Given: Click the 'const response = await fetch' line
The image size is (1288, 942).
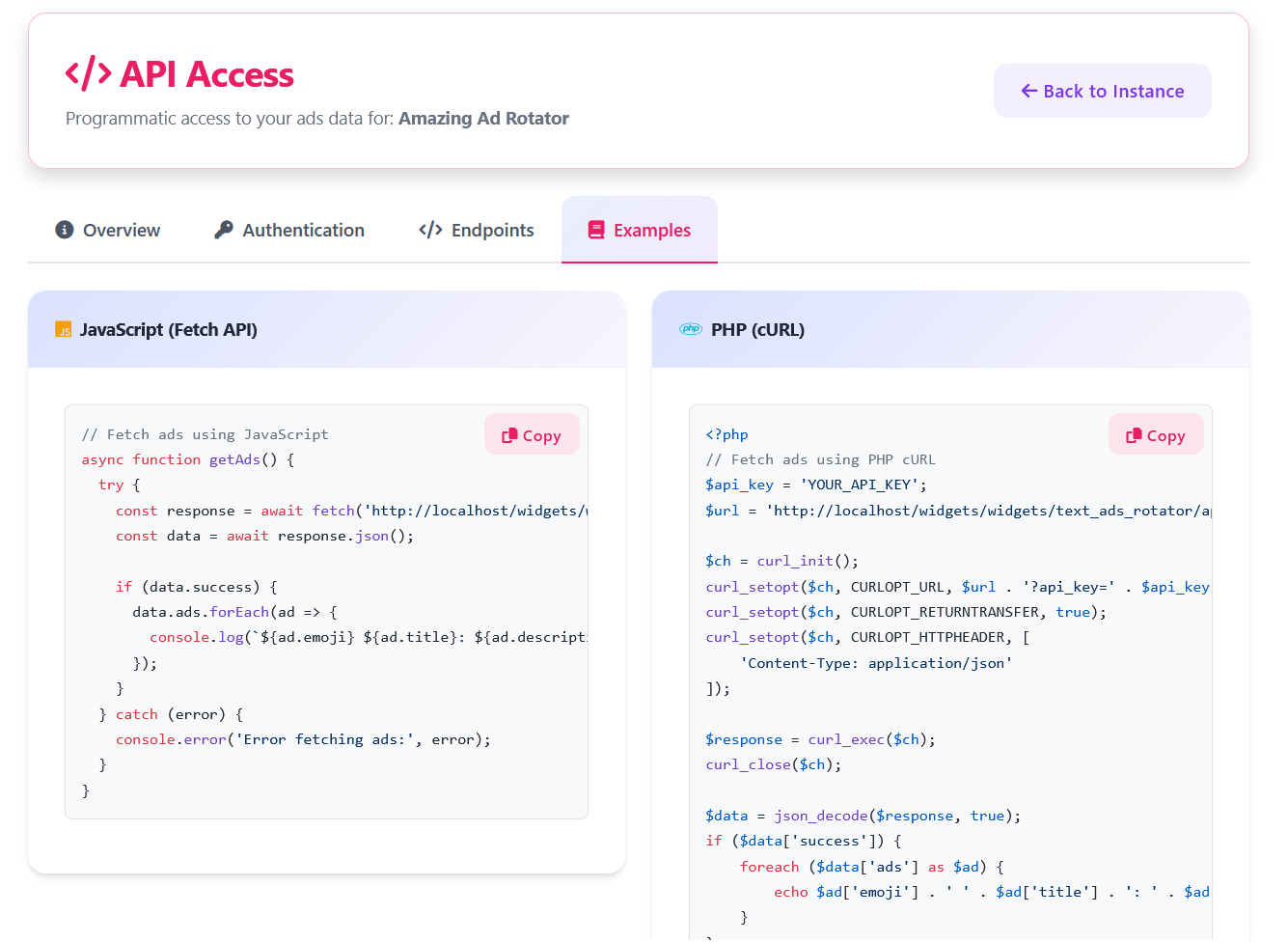Looking at the screenshot, I should pyautogui.click(x=351, y=511).
